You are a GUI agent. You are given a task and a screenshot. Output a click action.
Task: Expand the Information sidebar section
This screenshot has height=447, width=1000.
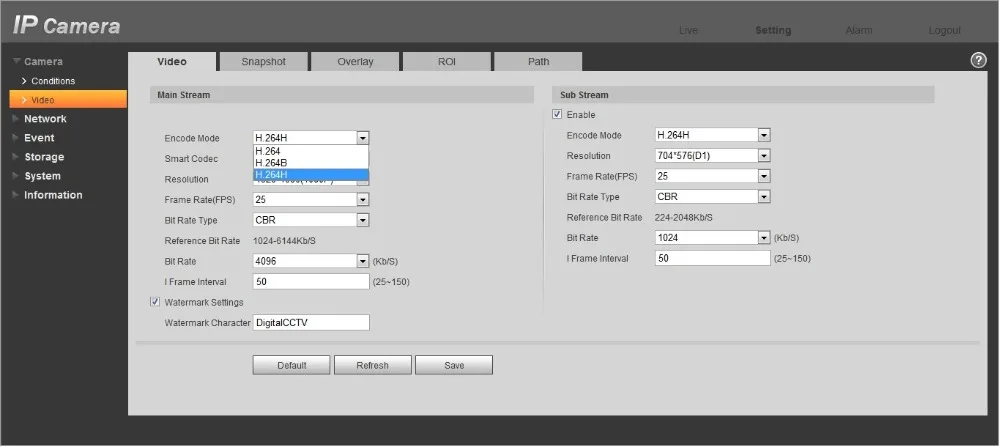click(53, 195)
